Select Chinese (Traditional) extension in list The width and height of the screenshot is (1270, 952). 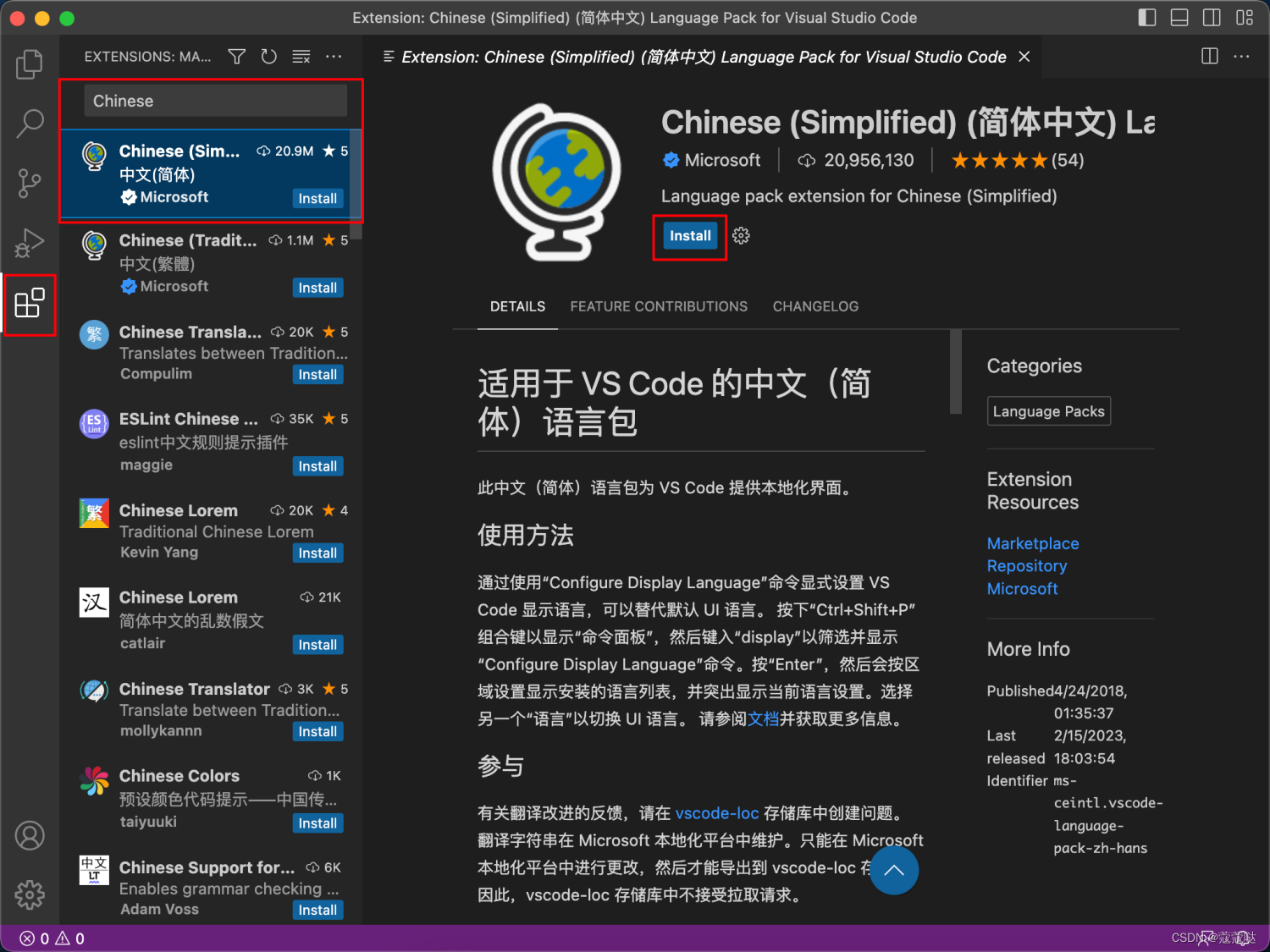coord(211,263)
